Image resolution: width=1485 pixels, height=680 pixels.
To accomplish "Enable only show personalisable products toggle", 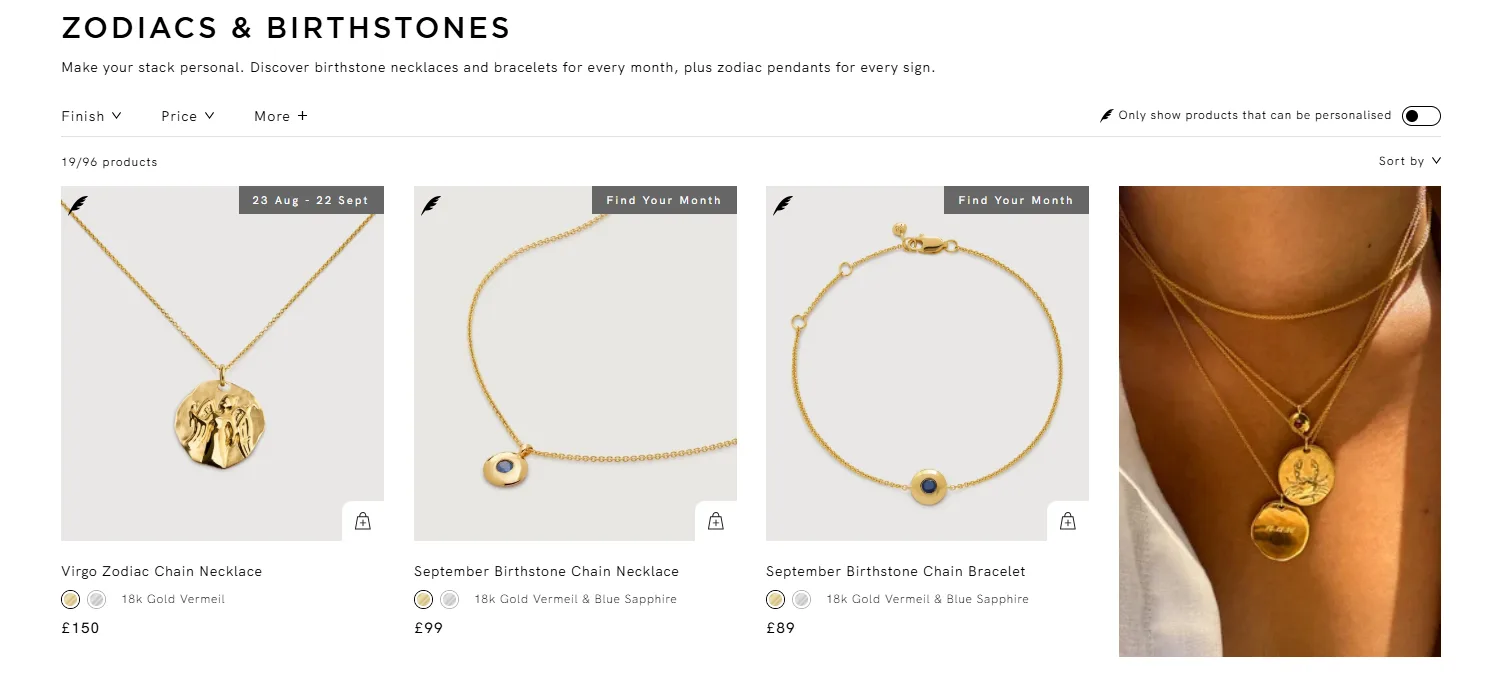I will click(1420, 115).
